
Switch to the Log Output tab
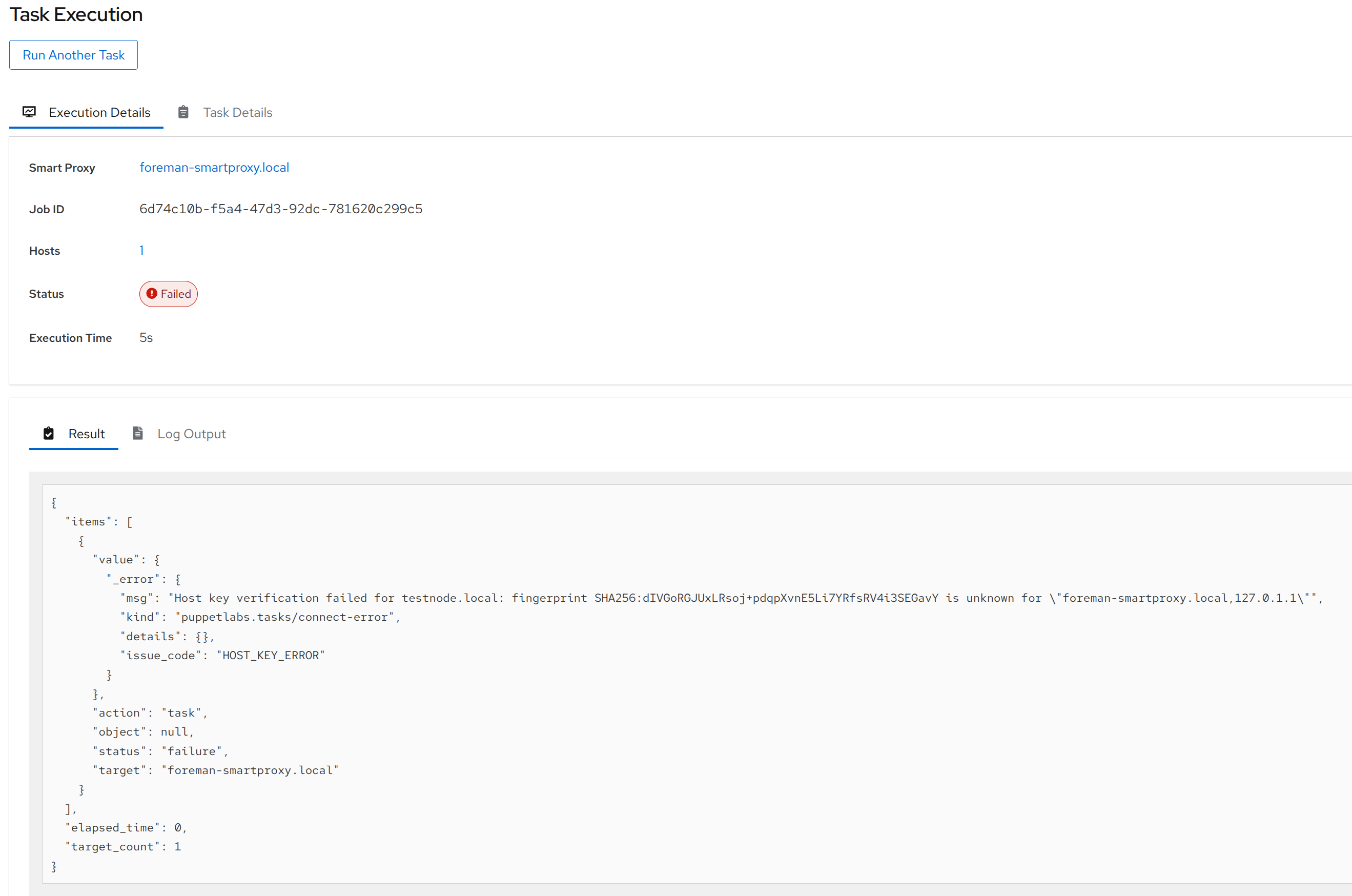coord(191,433)
